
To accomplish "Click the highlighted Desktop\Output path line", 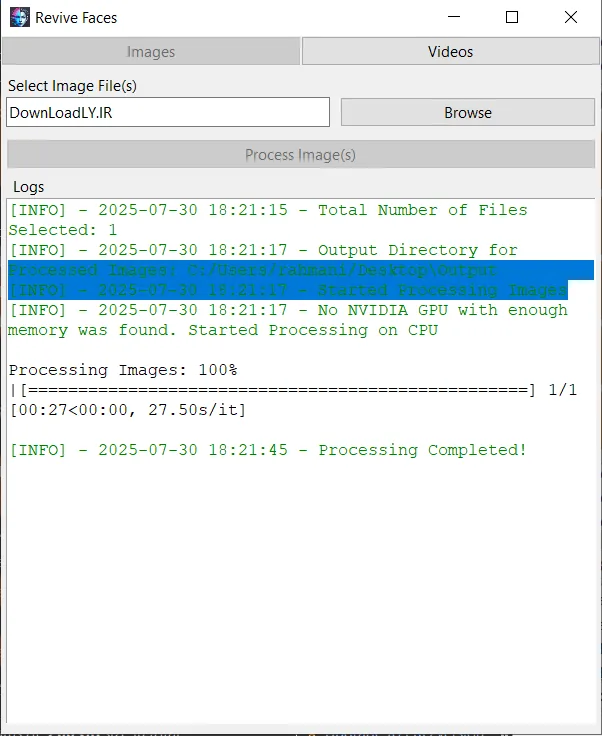I will point(252,270).
